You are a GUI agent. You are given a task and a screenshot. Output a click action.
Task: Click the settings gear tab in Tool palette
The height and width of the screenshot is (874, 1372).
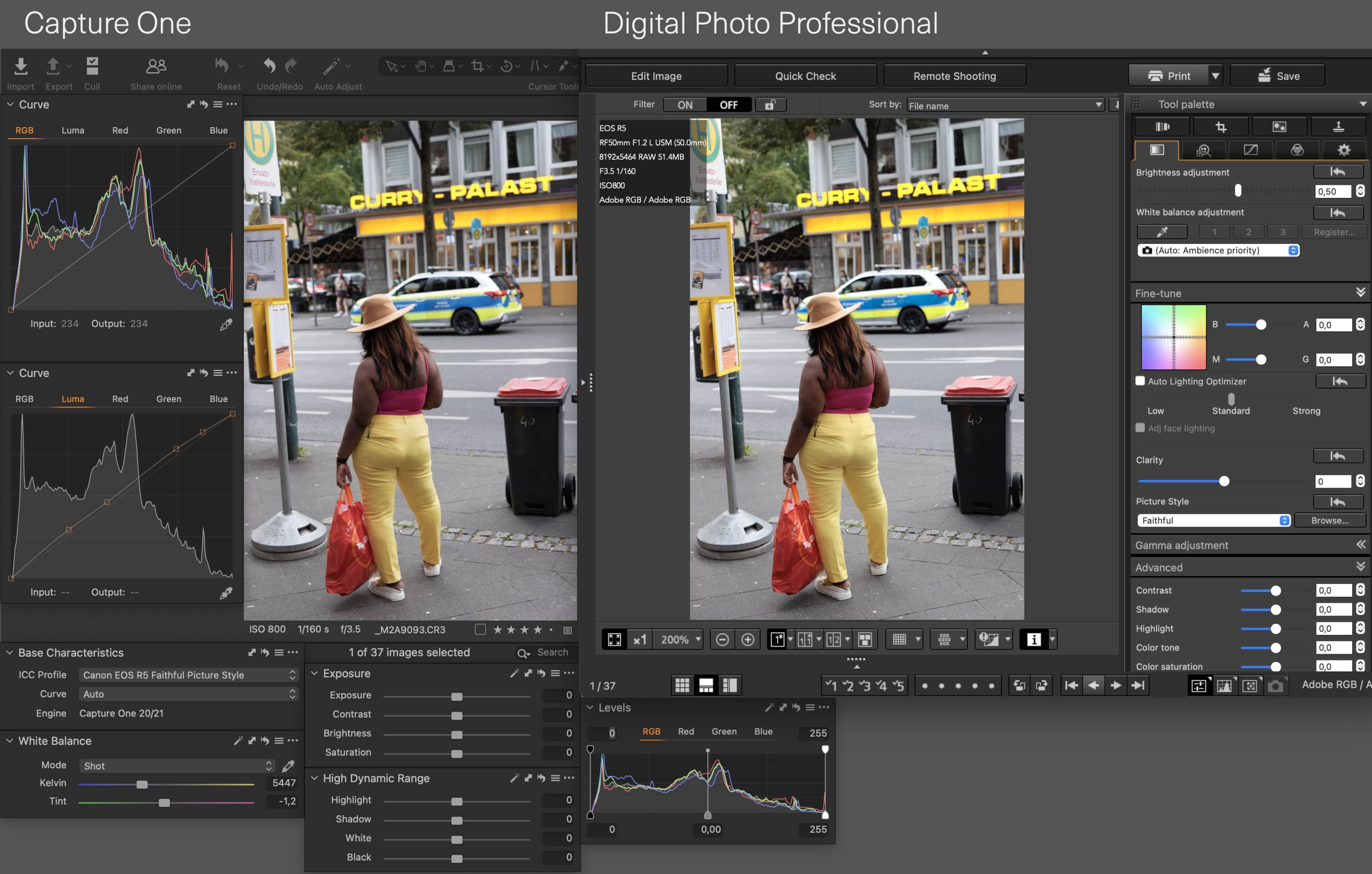(x=1344, y=150)
